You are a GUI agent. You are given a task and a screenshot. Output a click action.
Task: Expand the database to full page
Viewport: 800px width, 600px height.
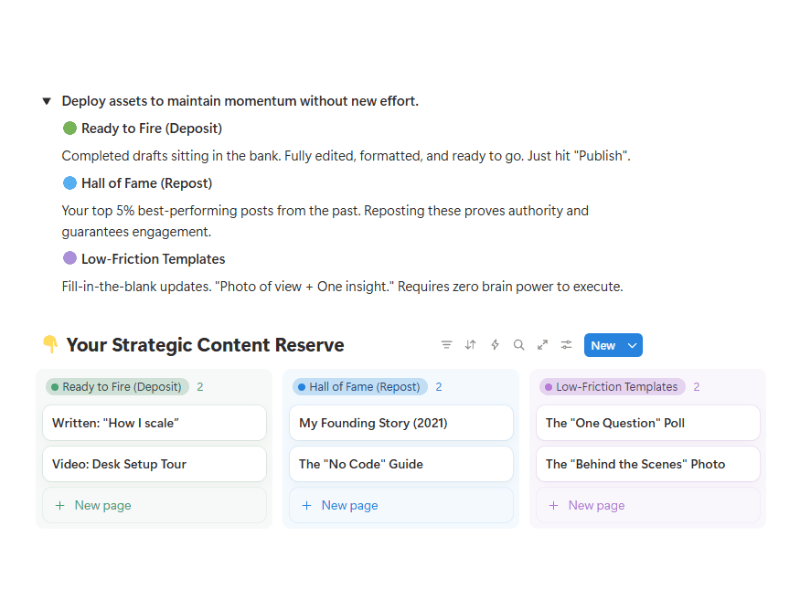point(542,344)
